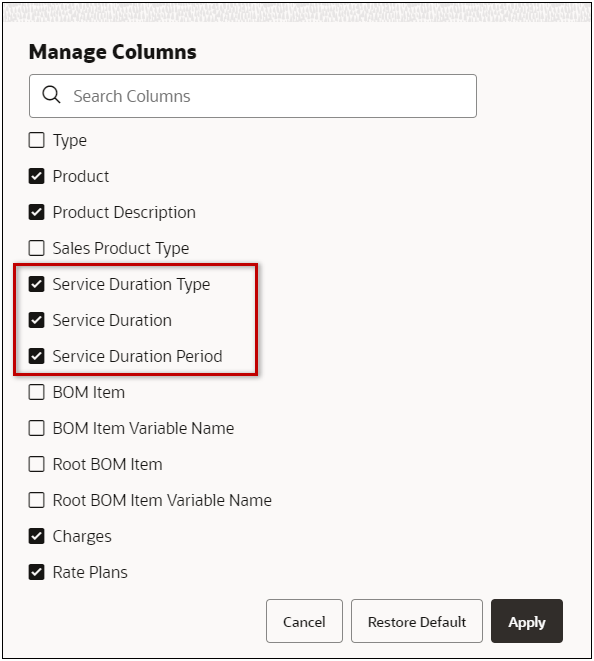Uncheck the Rate Plans column
Viewport: 594px width, 661px height.
(x=37, y=572)
